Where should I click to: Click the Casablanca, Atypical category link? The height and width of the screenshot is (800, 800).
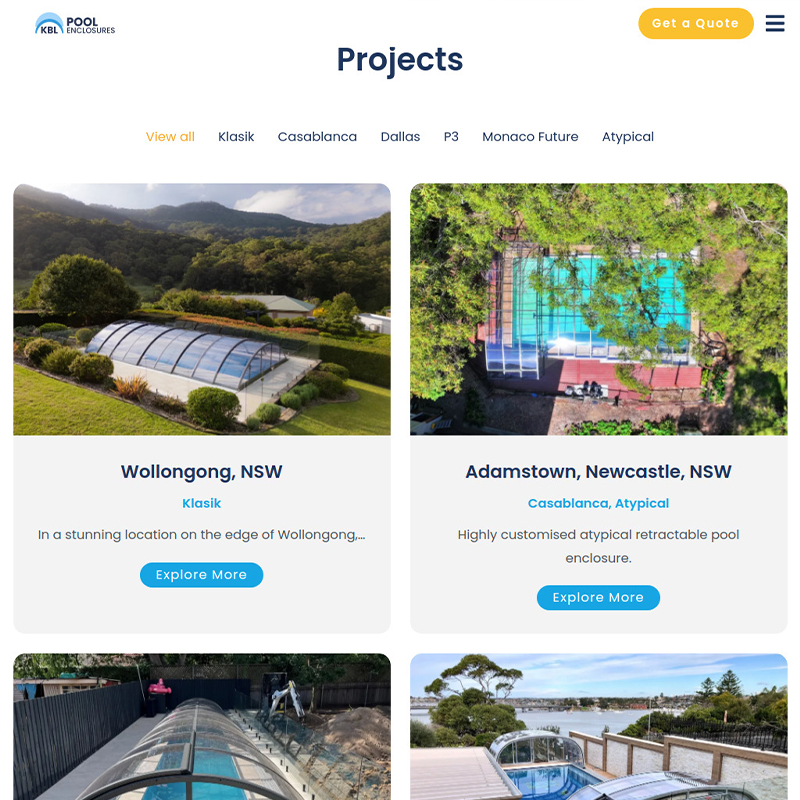(598, 504)
